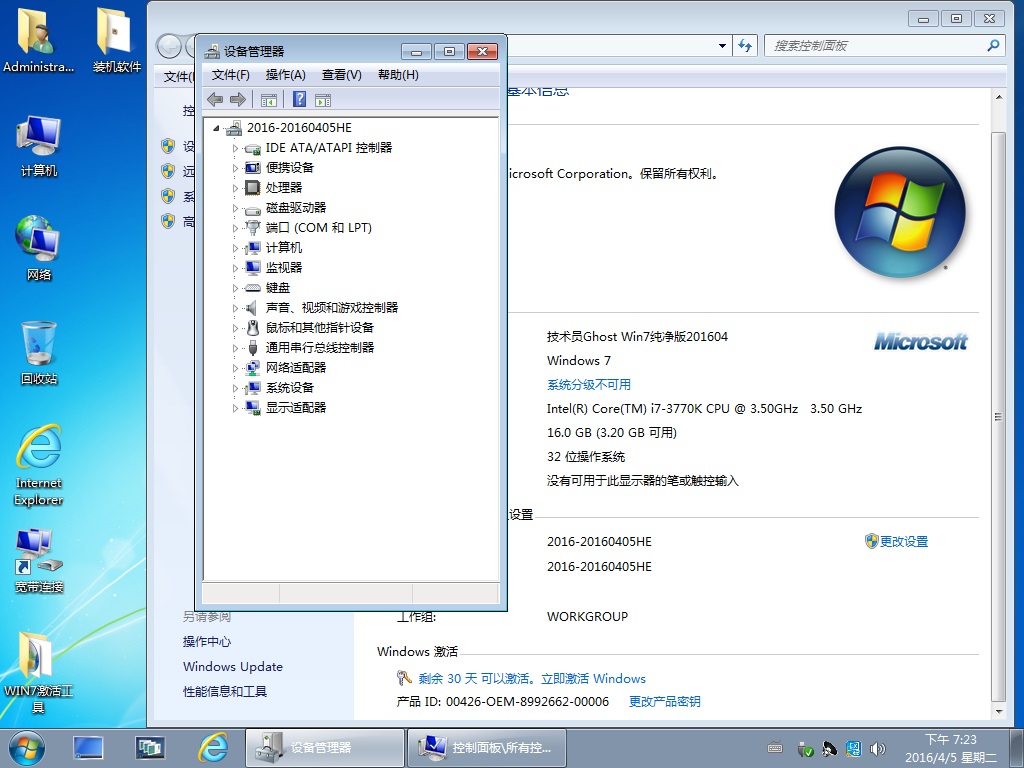Expand the 键盘 node arrow

tap(236, 288)
